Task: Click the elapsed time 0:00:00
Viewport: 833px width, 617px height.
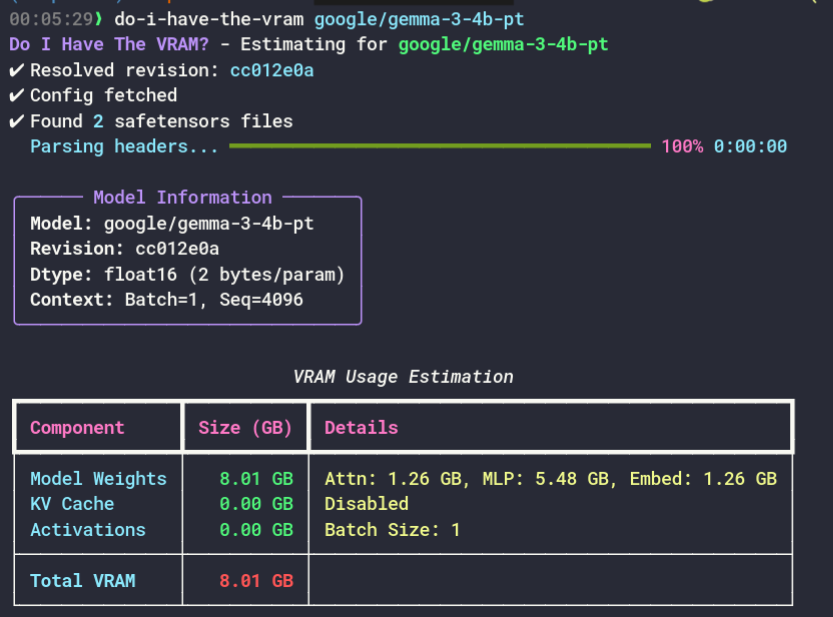Action: pos(750,147)
